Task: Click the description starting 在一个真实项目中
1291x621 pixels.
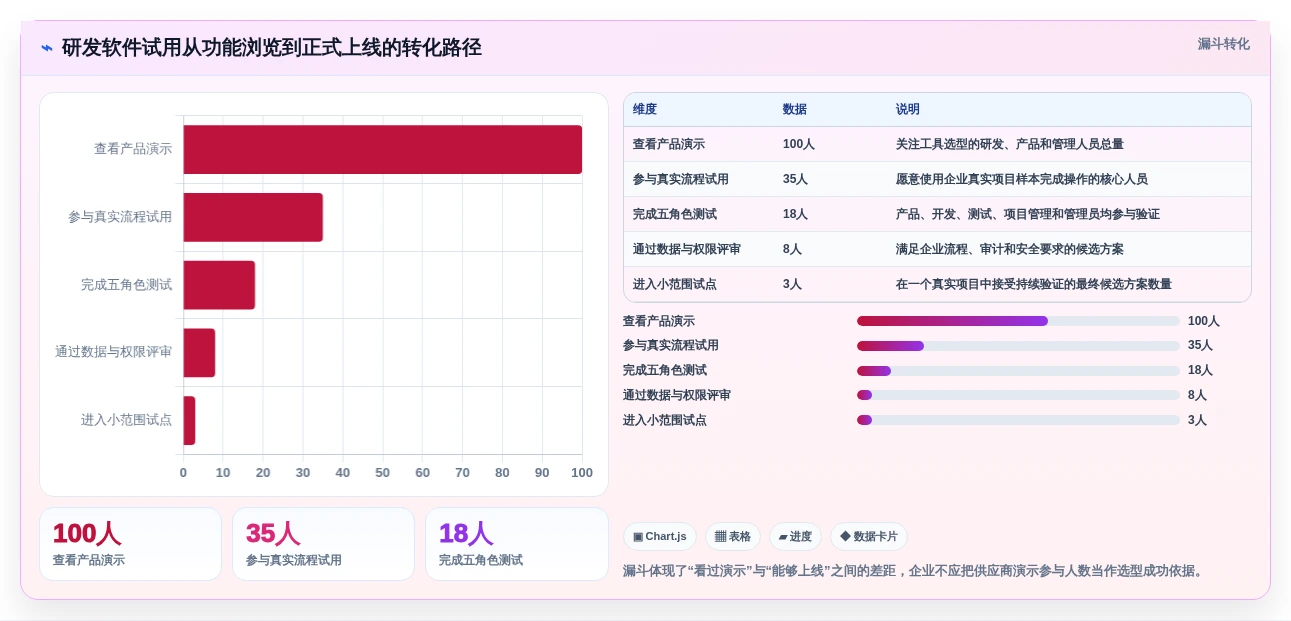Action: point(1034,284)
